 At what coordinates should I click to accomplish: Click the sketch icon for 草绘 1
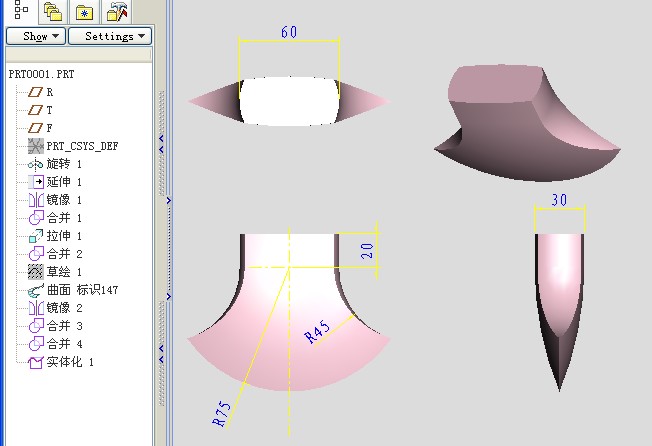point(35,272)
